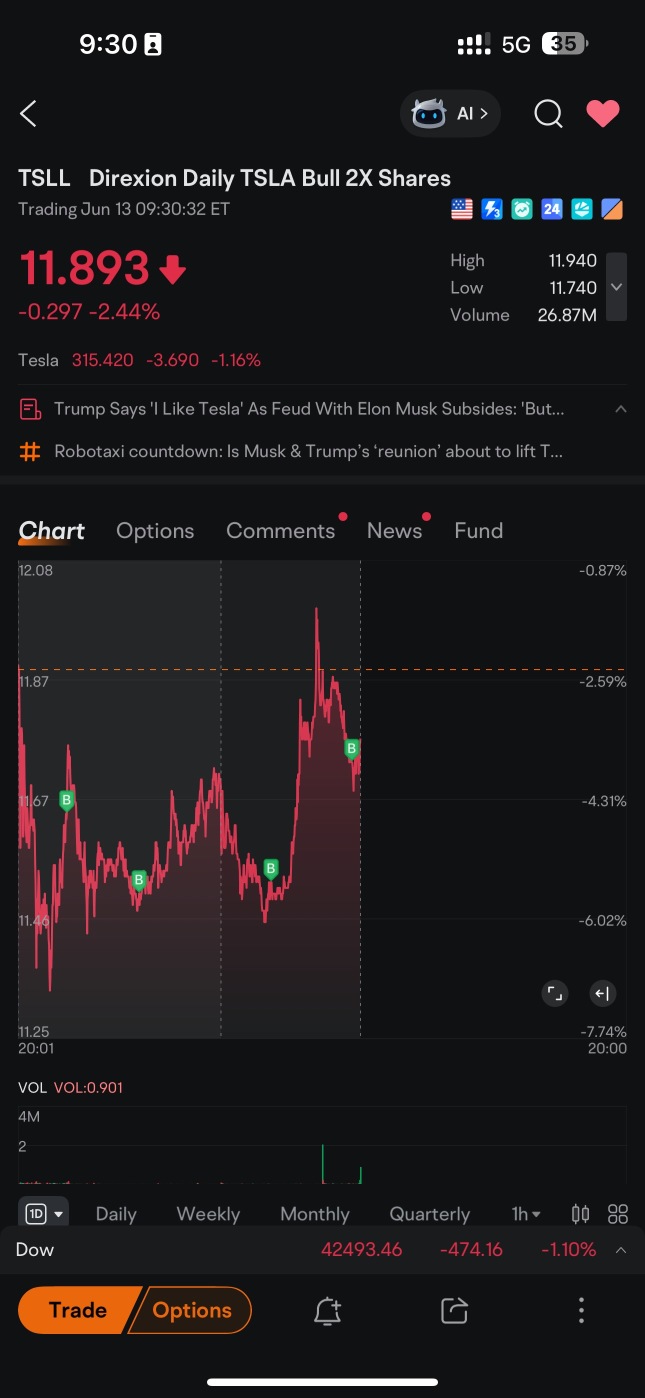Open the search magnifier icon
645x1398 pixels.
[x=548, y=114]
